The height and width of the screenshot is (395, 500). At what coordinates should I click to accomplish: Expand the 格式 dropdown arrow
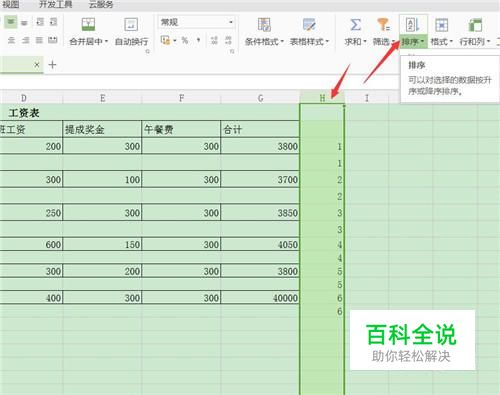451,41
